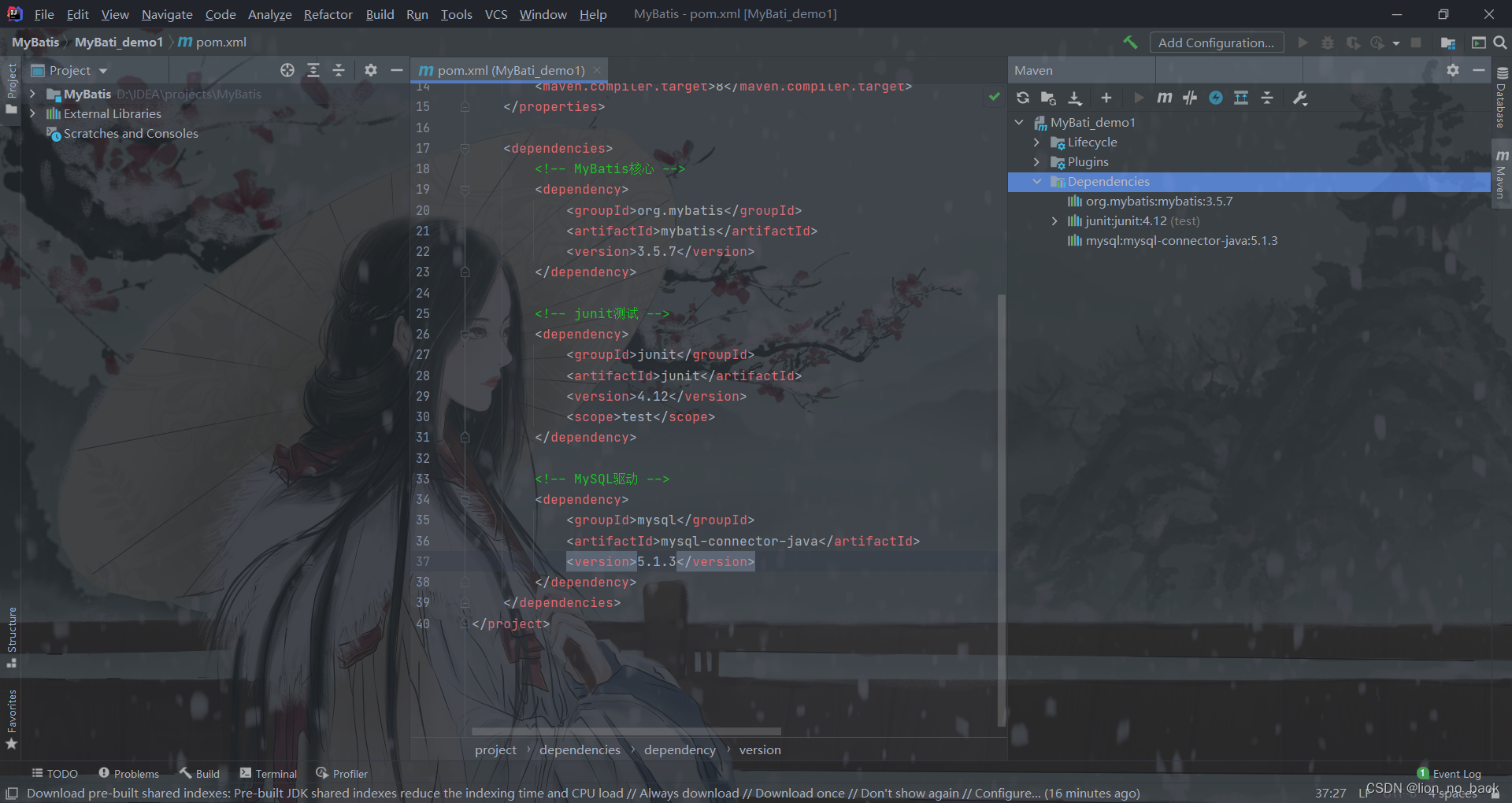Click the editor vertical scrollbar
Screen dimensions: 1512x803
(1002, 510)
